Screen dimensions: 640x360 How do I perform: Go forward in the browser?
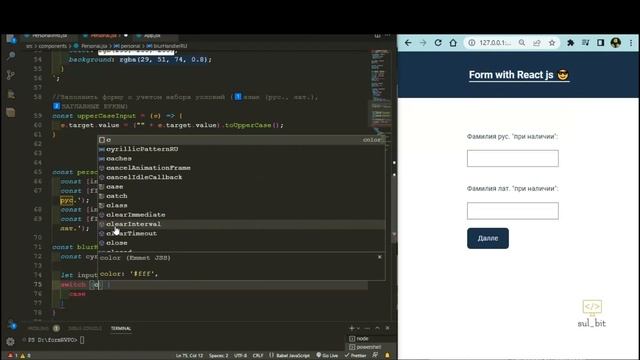423,42
